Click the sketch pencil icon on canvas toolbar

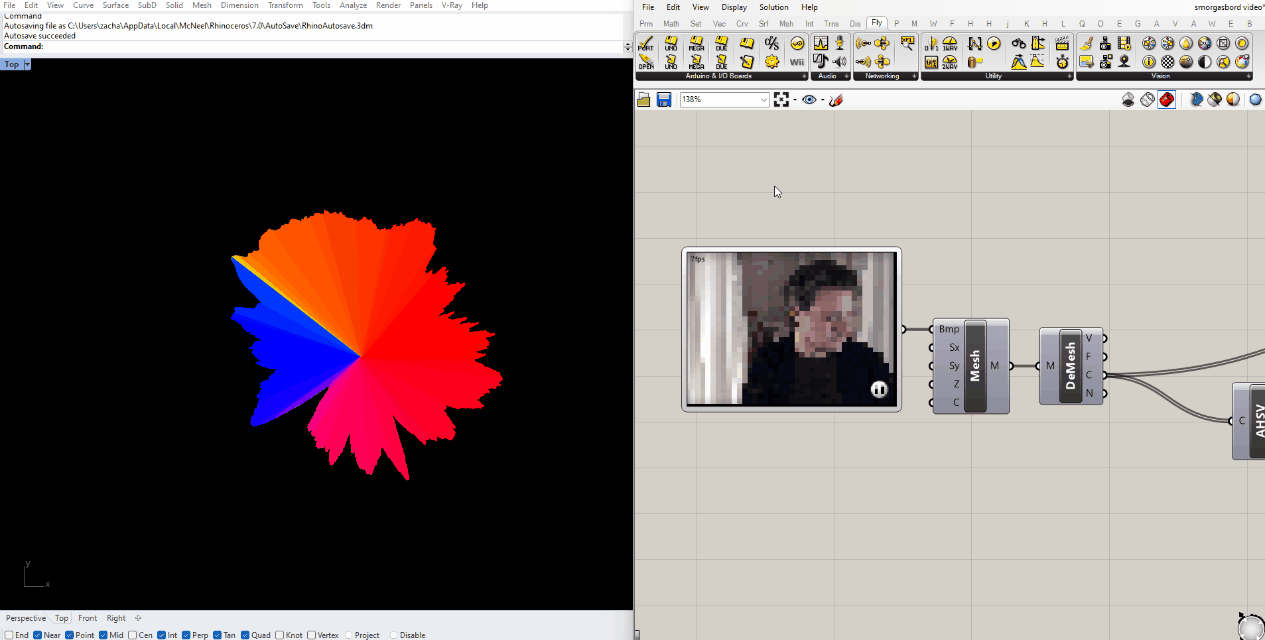click(x=836, y=100)
